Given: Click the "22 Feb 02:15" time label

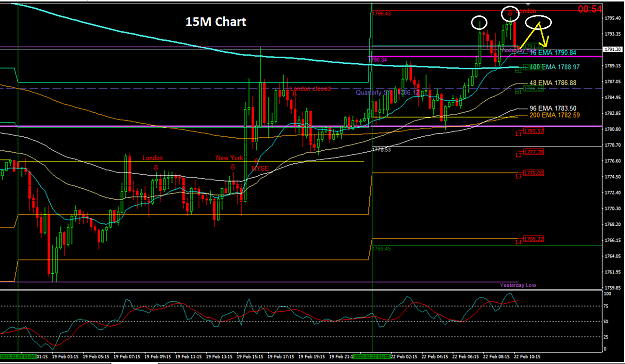Looking at the screenshot, I should (x=404, y=356).
